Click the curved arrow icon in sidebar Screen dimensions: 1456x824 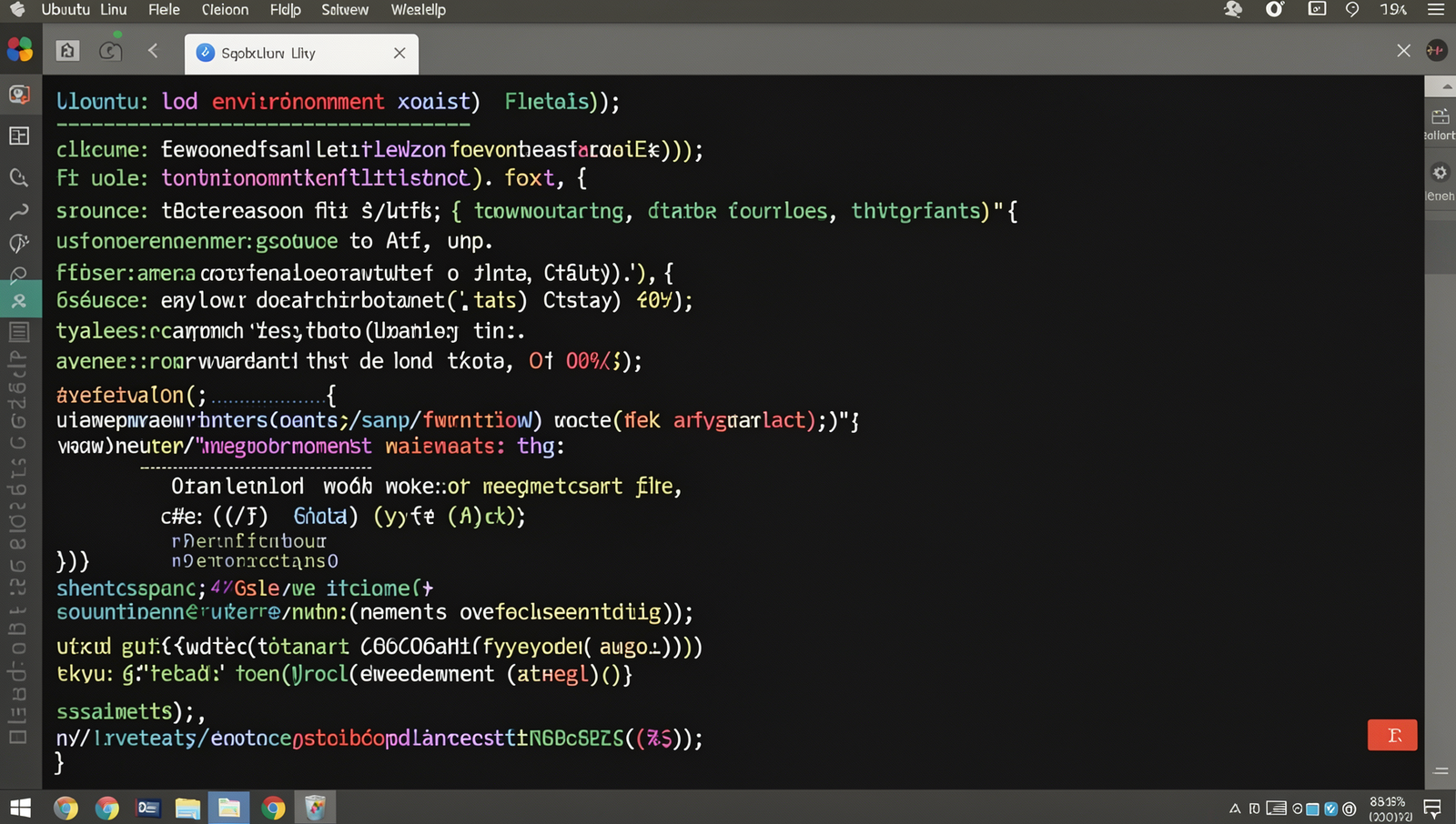(x=18, y=212)
